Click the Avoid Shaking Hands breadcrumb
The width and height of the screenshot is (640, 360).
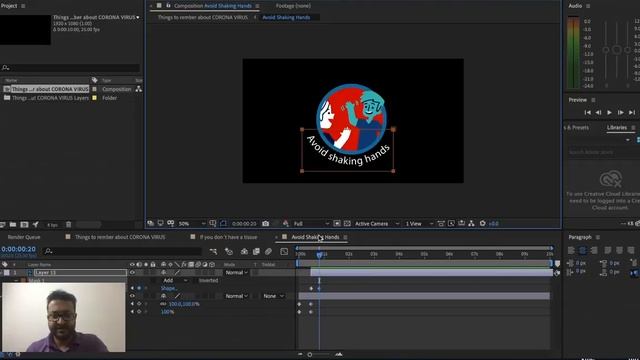(x=286, y=18)
